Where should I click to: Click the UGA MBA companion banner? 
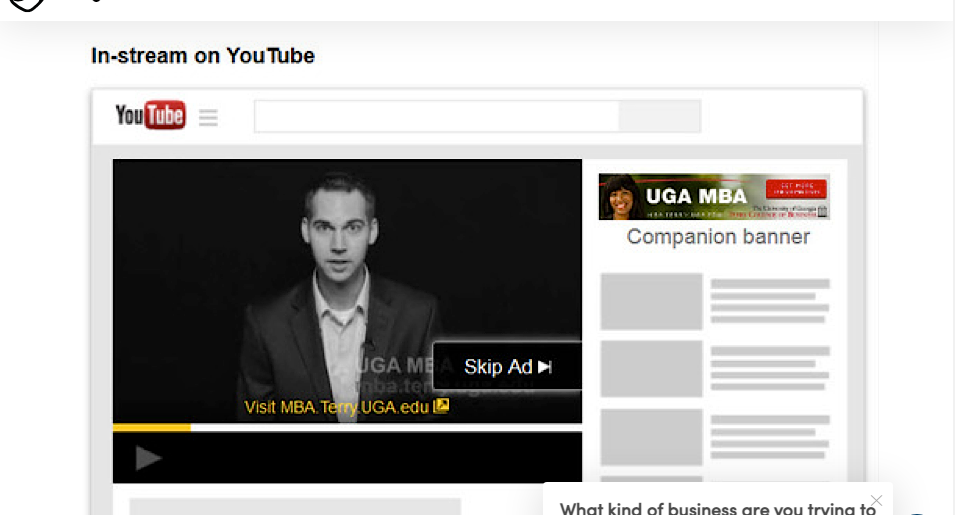(x=714, y=197)
